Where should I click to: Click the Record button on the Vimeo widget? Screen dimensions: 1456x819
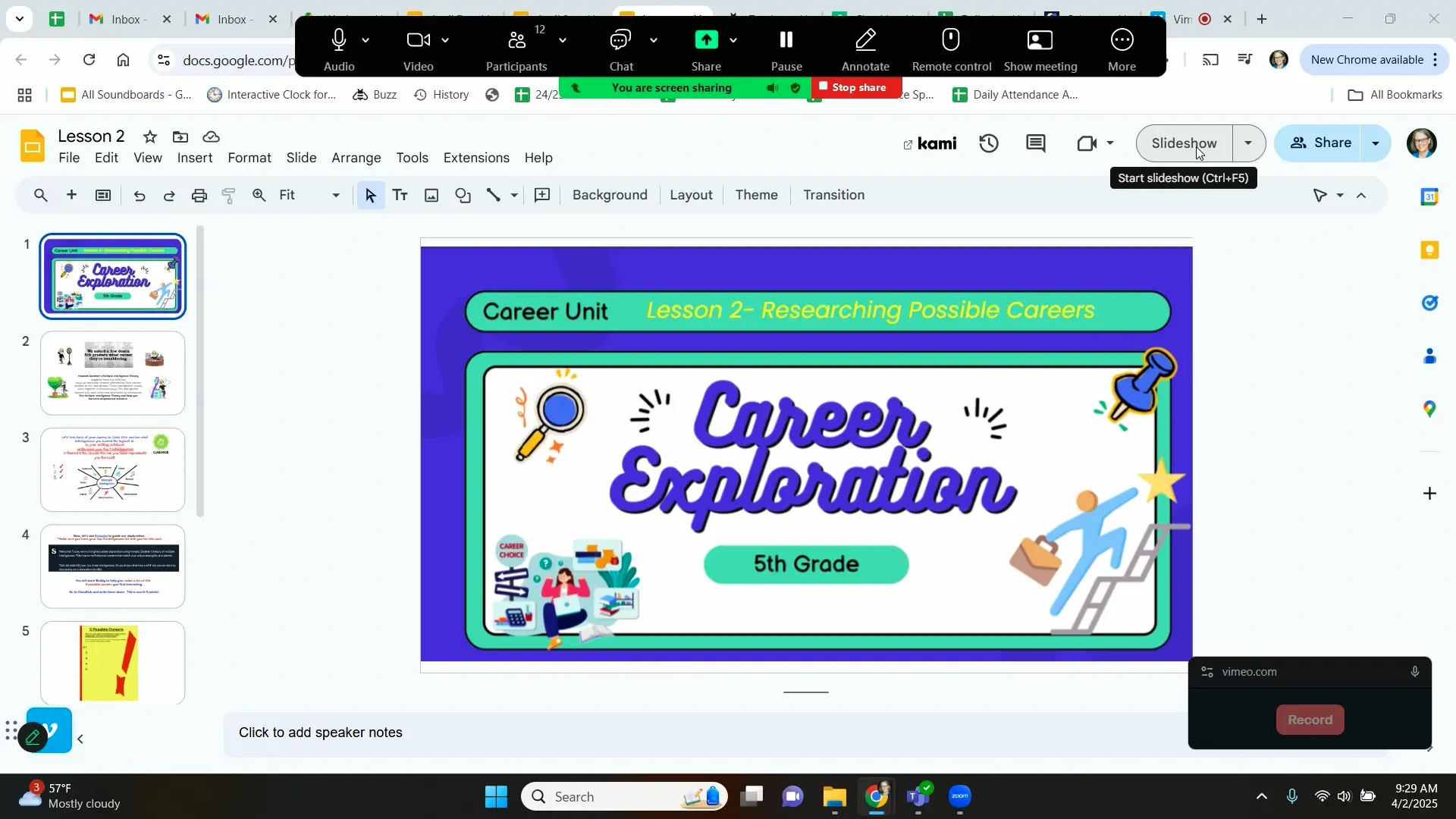tap(1310, 720)
